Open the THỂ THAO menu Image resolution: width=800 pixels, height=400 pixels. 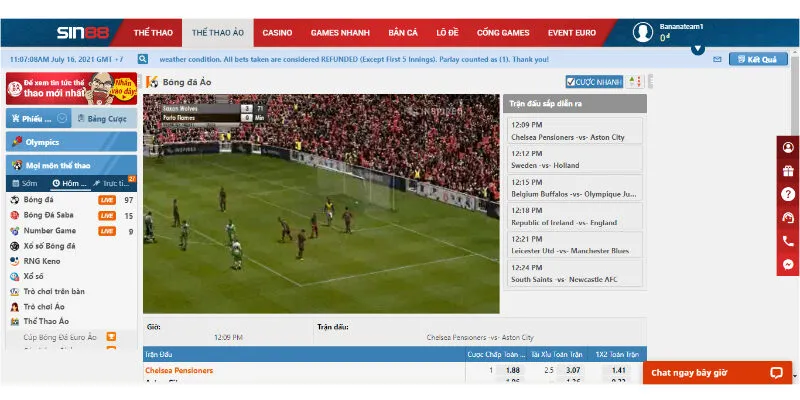[x=153, y=33]
